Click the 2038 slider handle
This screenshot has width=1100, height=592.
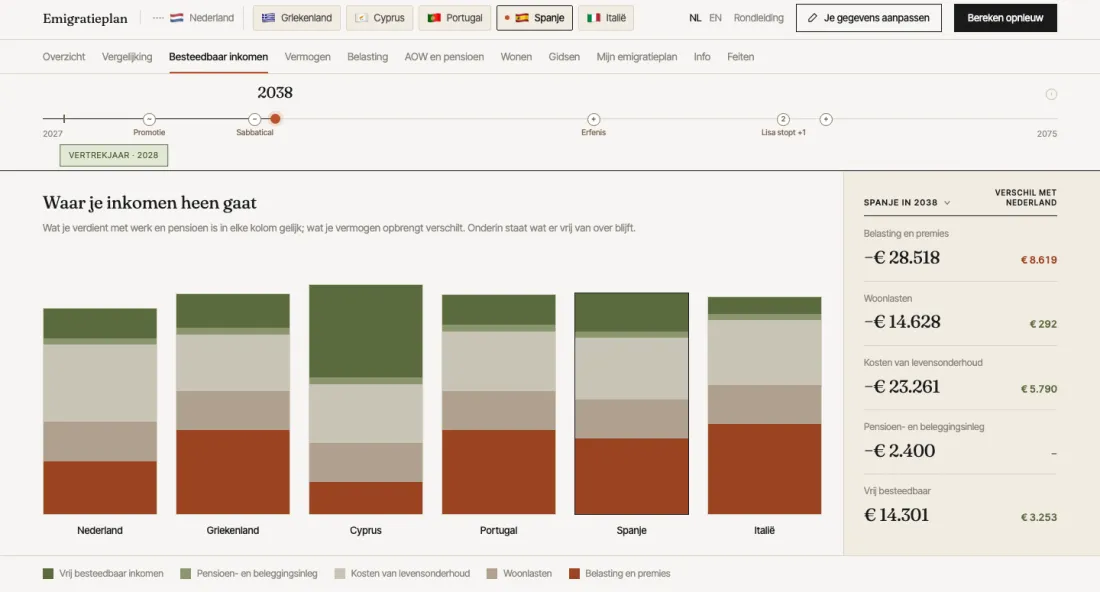tap(275, 119)
